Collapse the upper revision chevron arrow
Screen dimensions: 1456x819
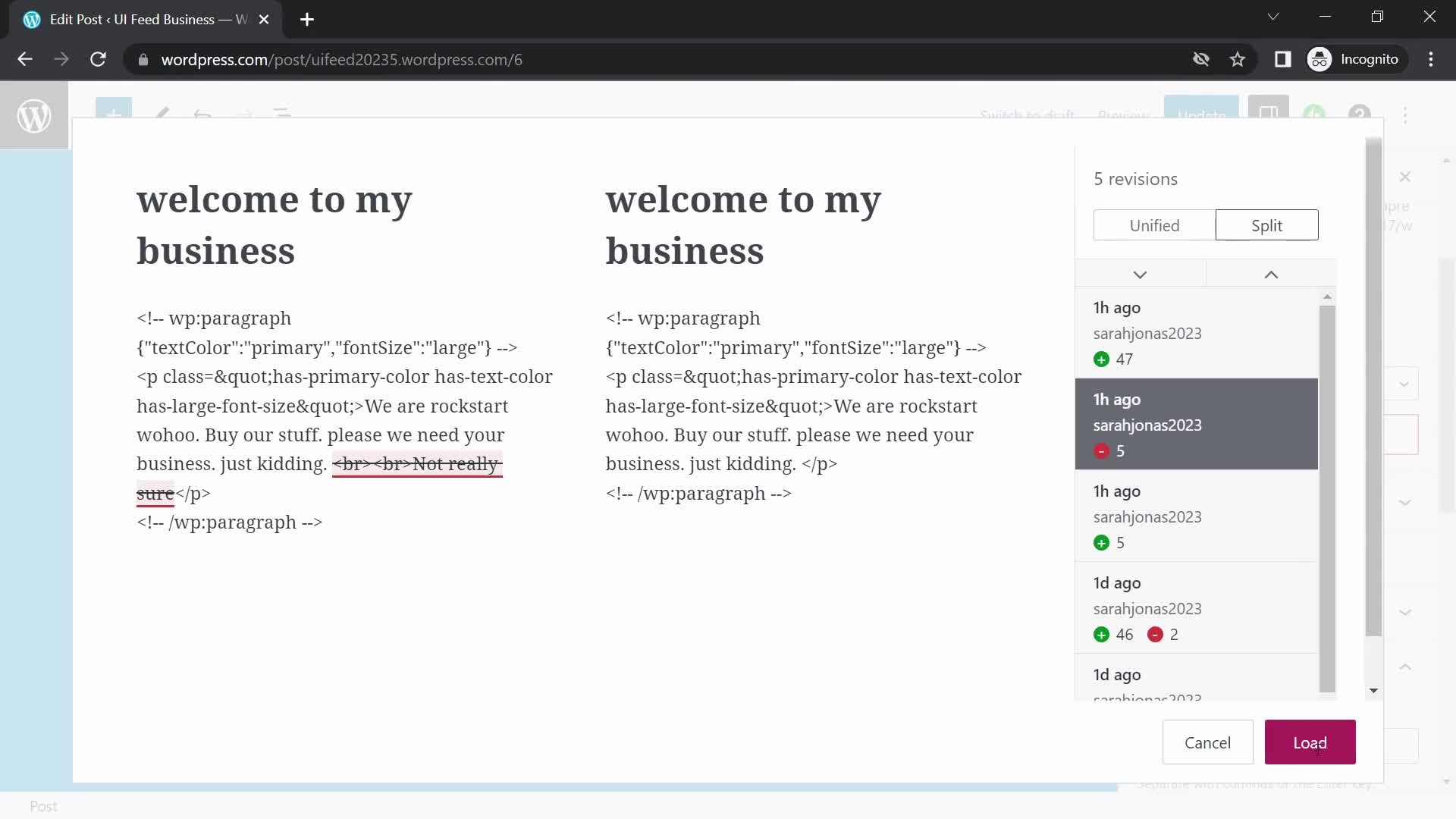click(1271, 275)
